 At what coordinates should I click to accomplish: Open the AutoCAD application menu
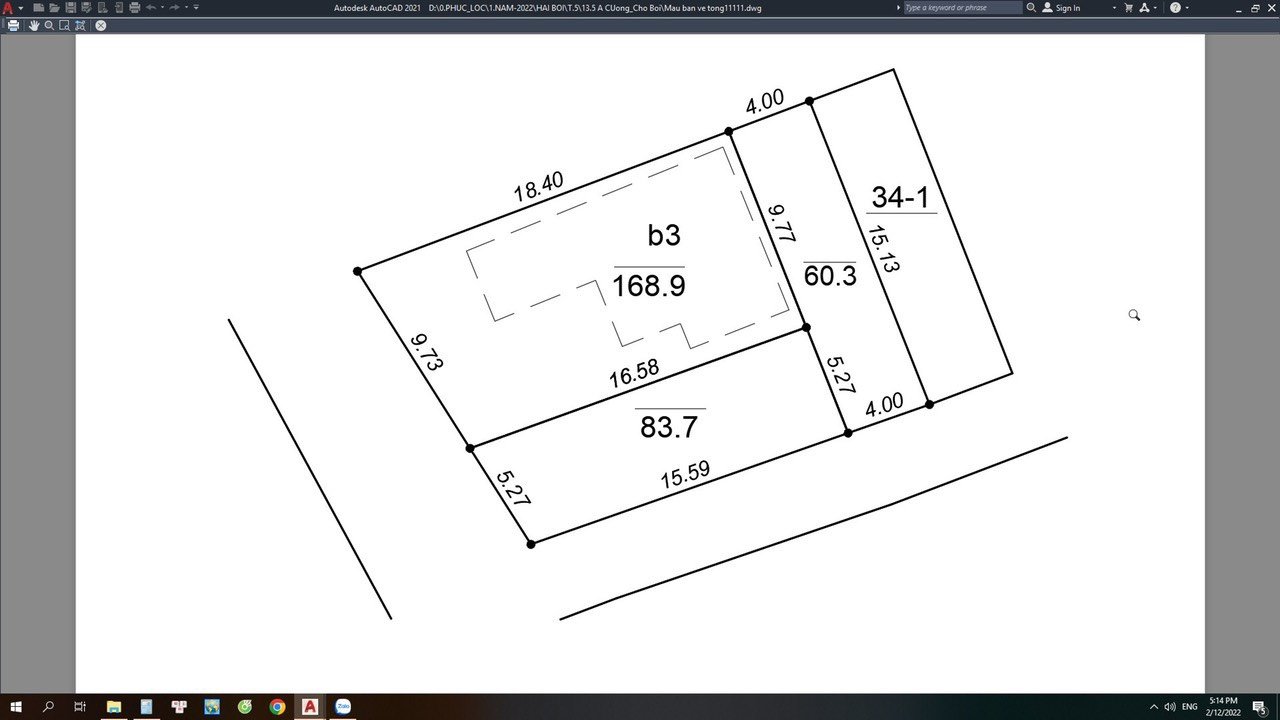(8, 8)
